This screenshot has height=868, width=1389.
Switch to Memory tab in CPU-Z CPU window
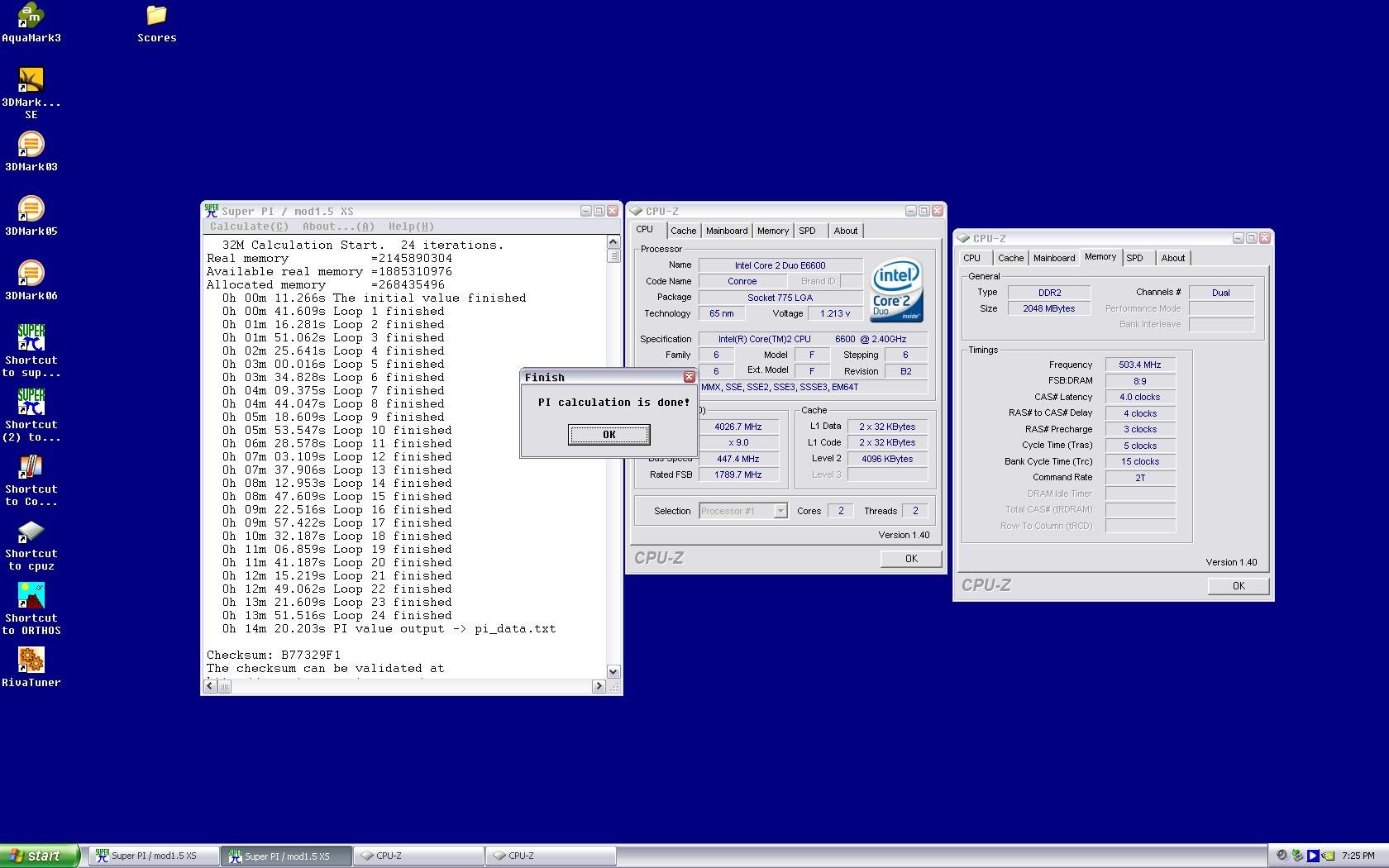click(x=773, y=231)
